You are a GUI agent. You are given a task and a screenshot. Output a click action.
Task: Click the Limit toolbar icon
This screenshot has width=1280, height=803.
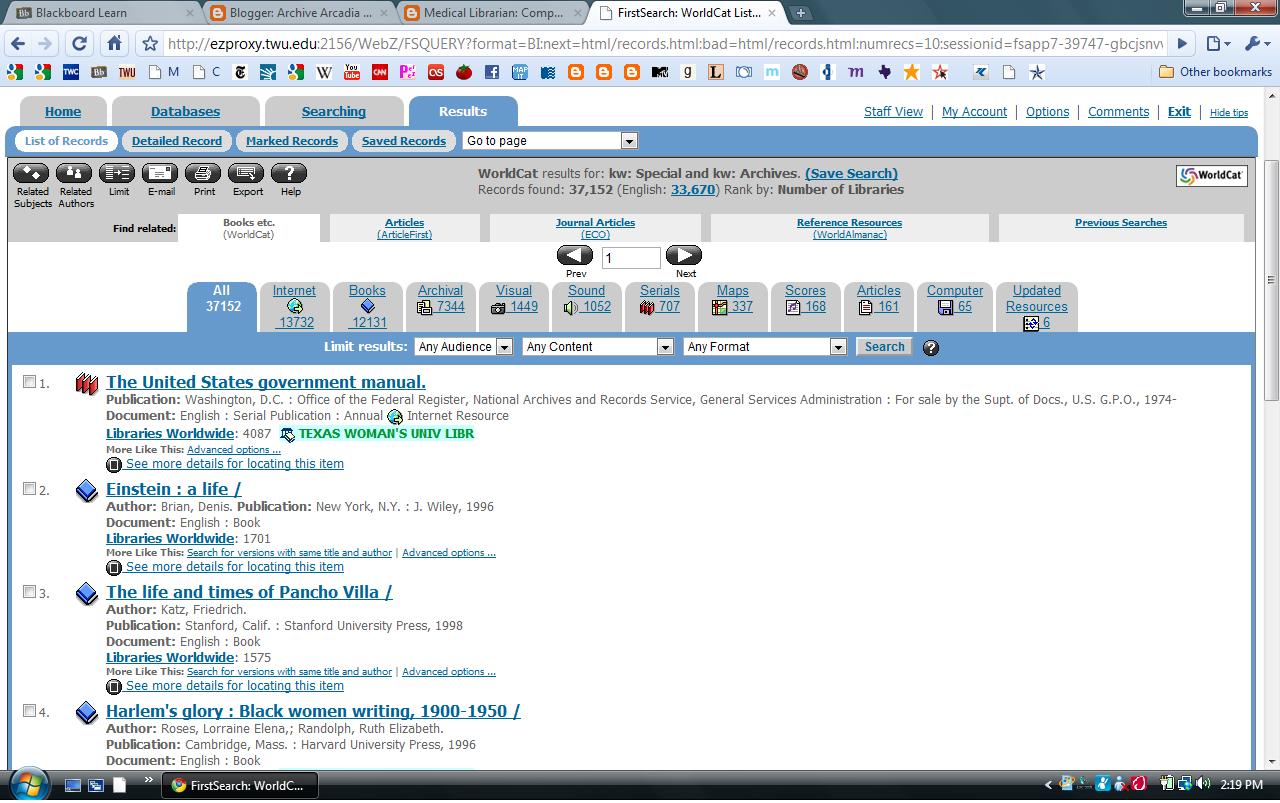[118, 174]
